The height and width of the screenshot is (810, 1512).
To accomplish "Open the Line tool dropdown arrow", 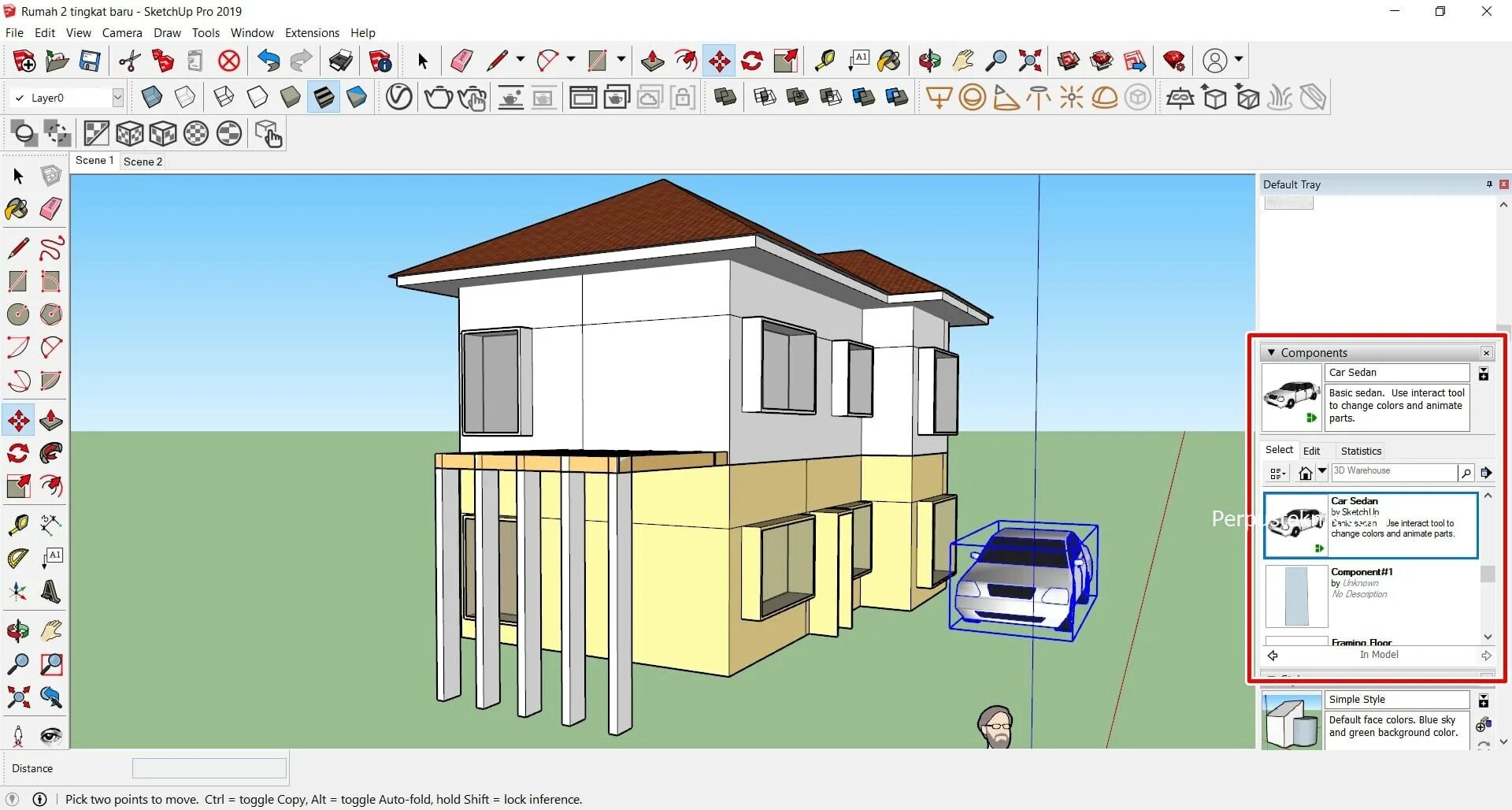I will [520, 60].
